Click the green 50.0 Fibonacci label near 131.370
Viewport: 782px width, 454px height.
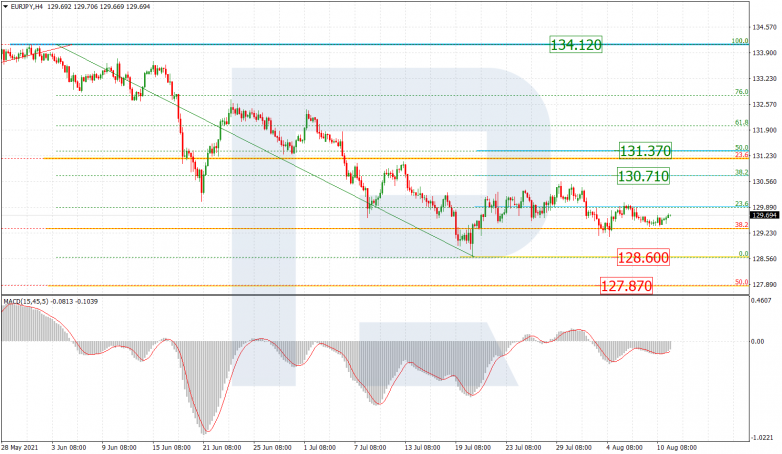click(742, 148)
